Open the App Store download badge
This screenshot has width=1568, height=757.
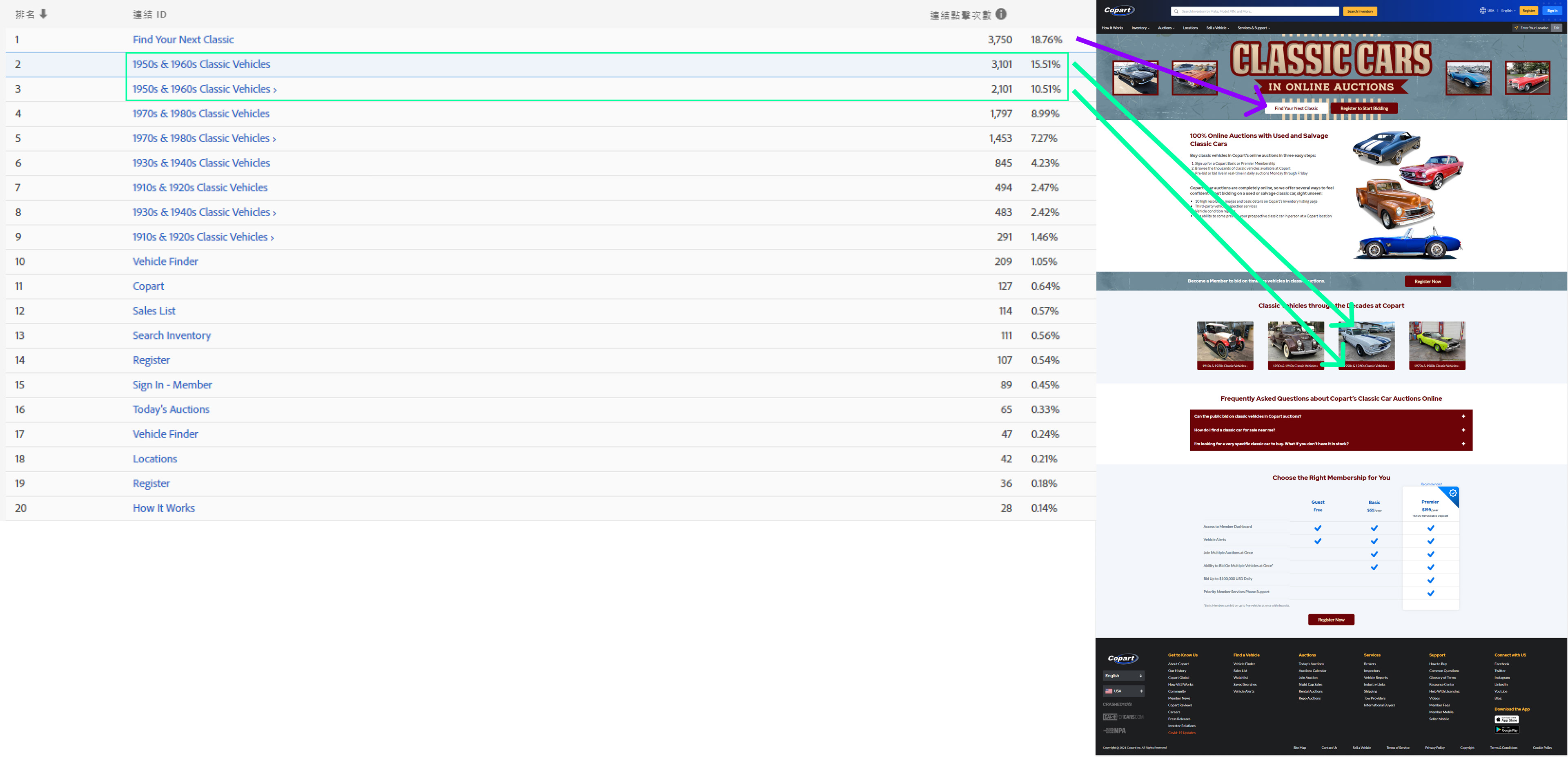tap(1506, 720)
